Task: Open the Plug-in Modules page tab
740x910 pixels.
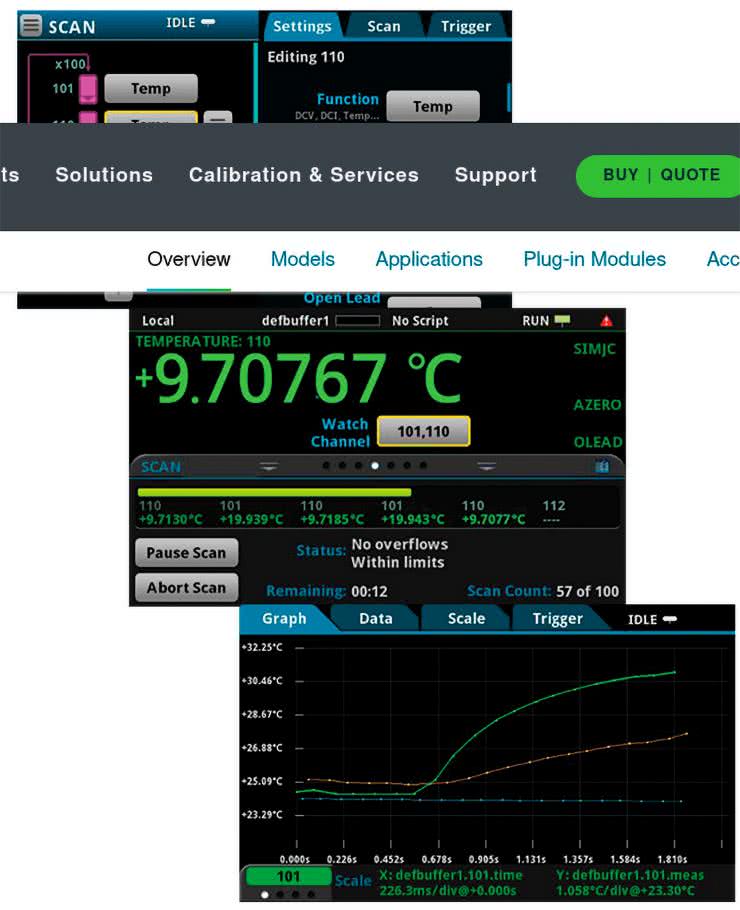Action: pyautogui.click(x=594, y=259)
